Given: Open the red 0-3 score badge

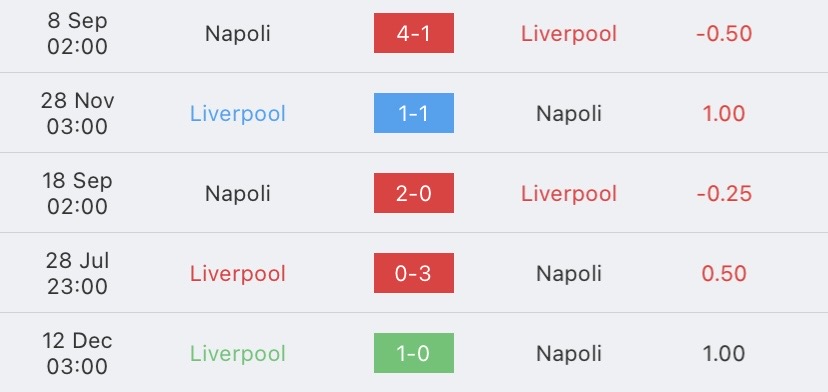Looking at the screenshot, I should 413,273.
